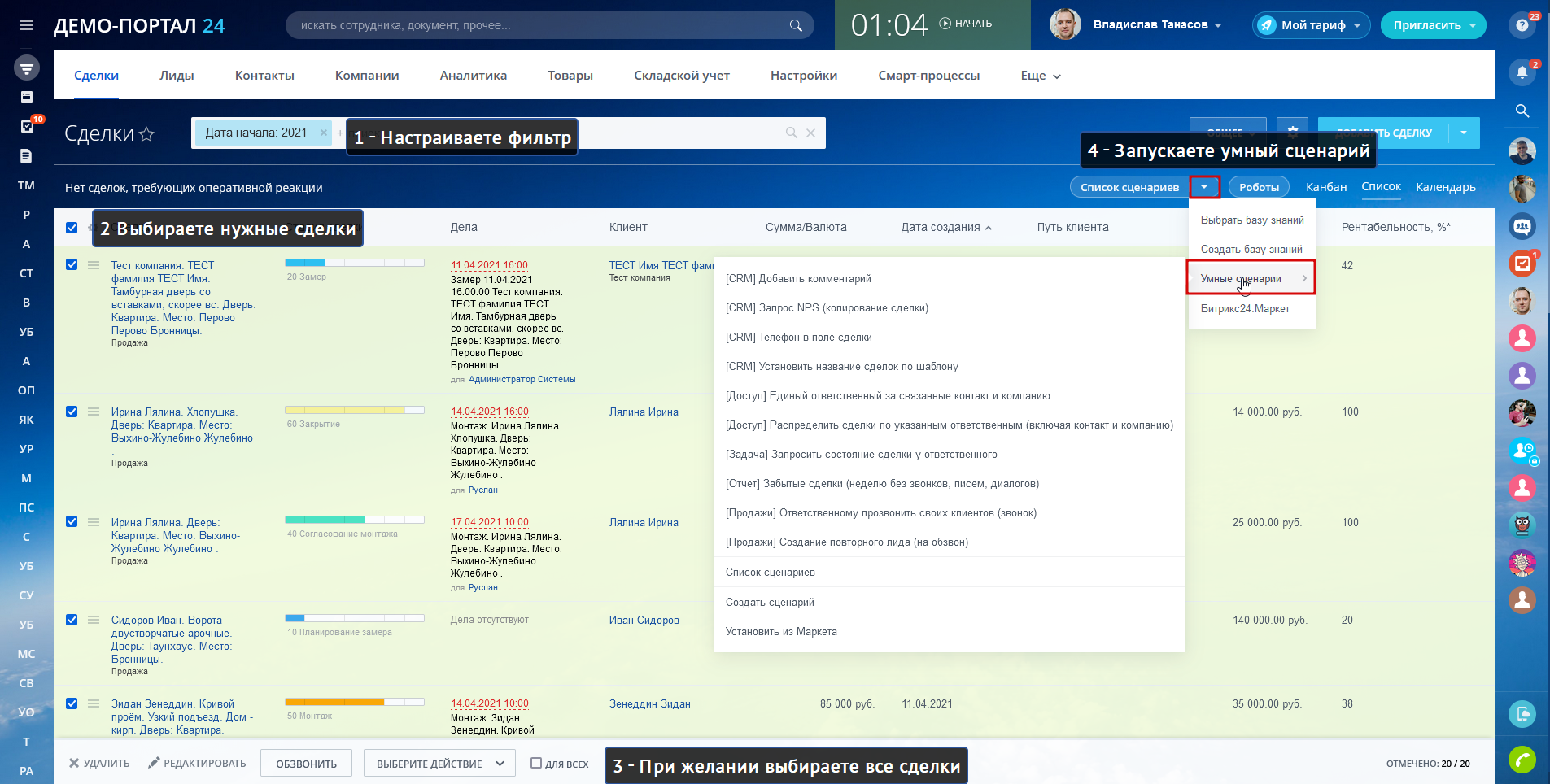
Task: Uncheck the 'Зидан Зенеддин. Кривой' deal checkbox
Action: [x=72, y=703]
